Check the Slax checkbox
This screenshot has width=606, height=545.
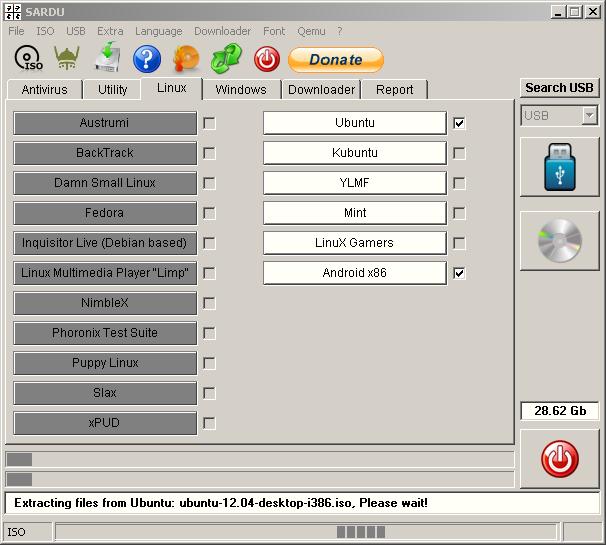(x=209, y=393)
